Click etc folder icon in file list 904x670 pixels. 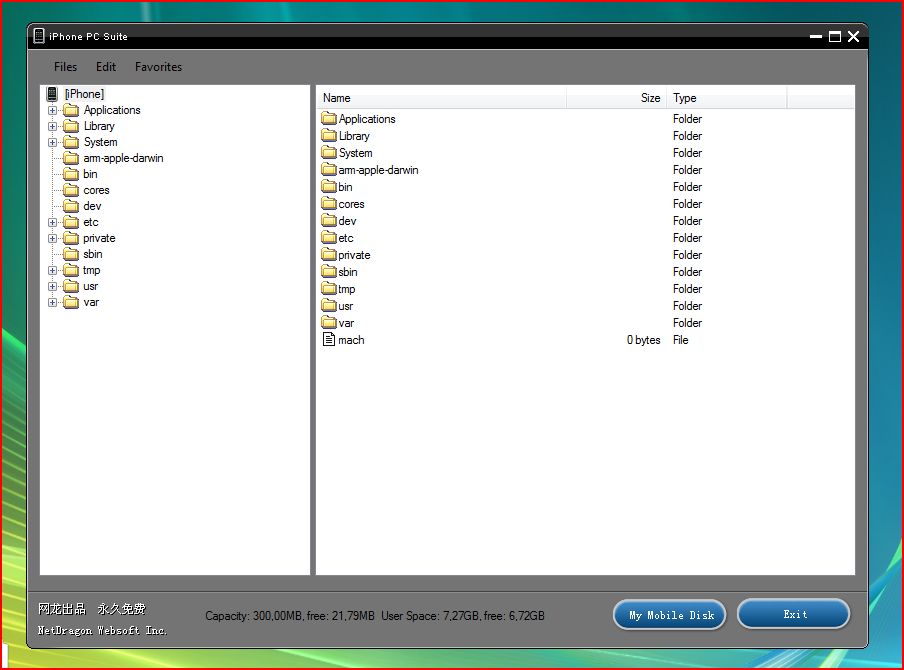click(x=329, y=238)
